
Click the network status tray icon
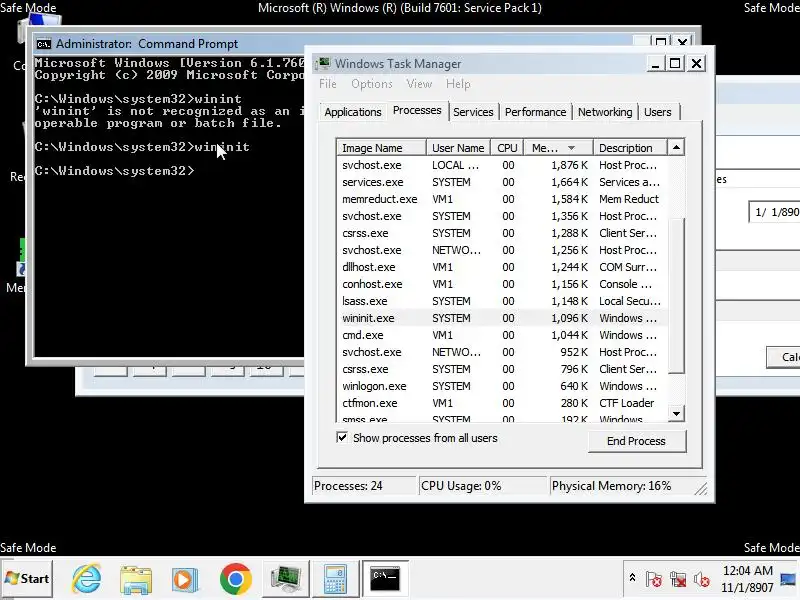(x=678, y=579)
